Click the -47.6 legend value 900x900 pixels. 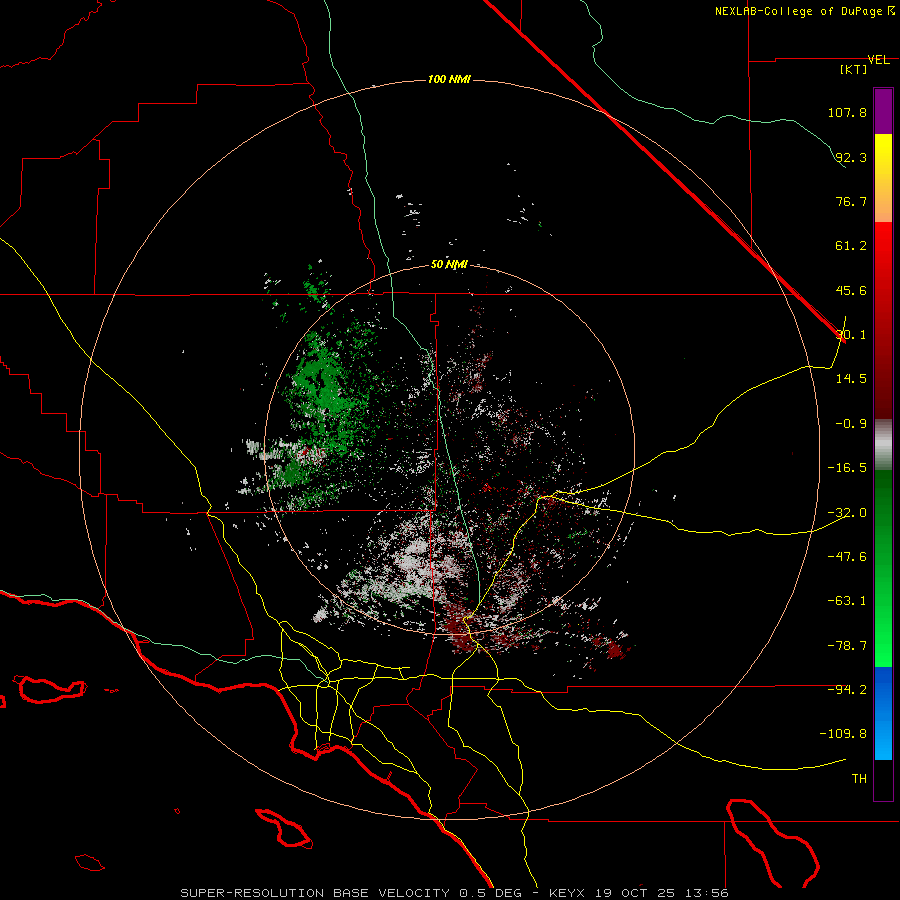(x=847, y=557)
